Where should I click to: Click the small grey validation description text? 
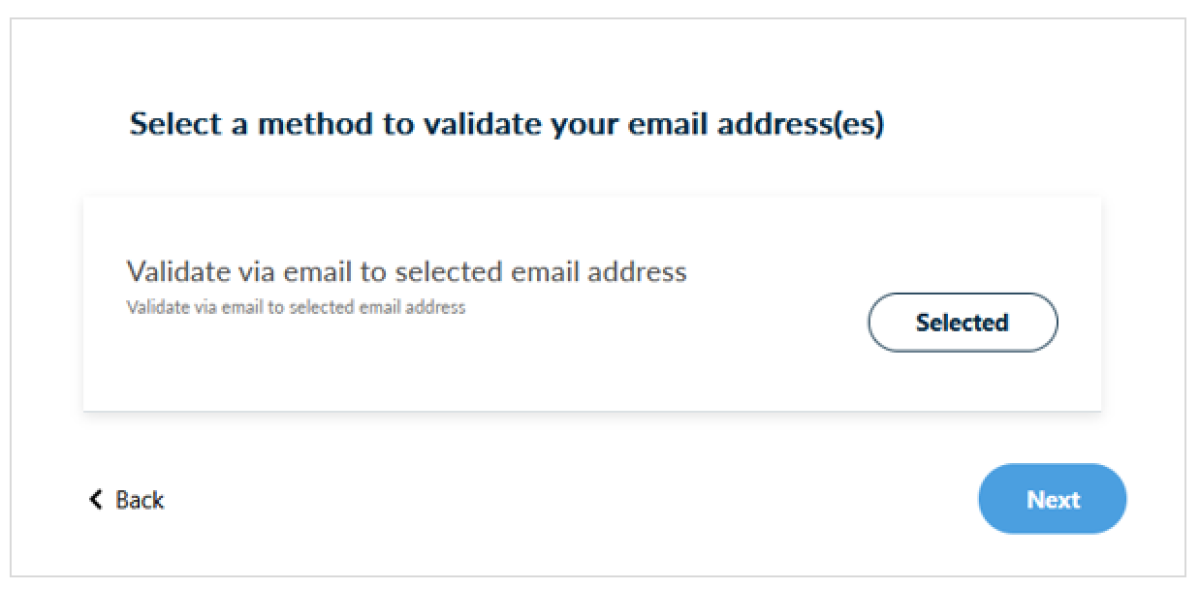tap(296, 307)
